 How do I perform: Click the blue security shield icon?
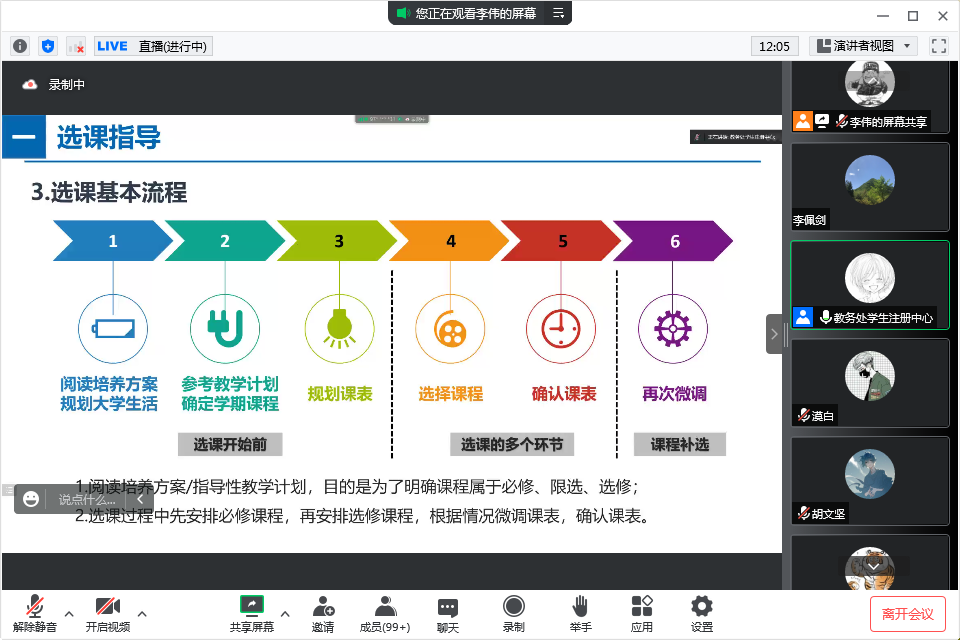48,46
